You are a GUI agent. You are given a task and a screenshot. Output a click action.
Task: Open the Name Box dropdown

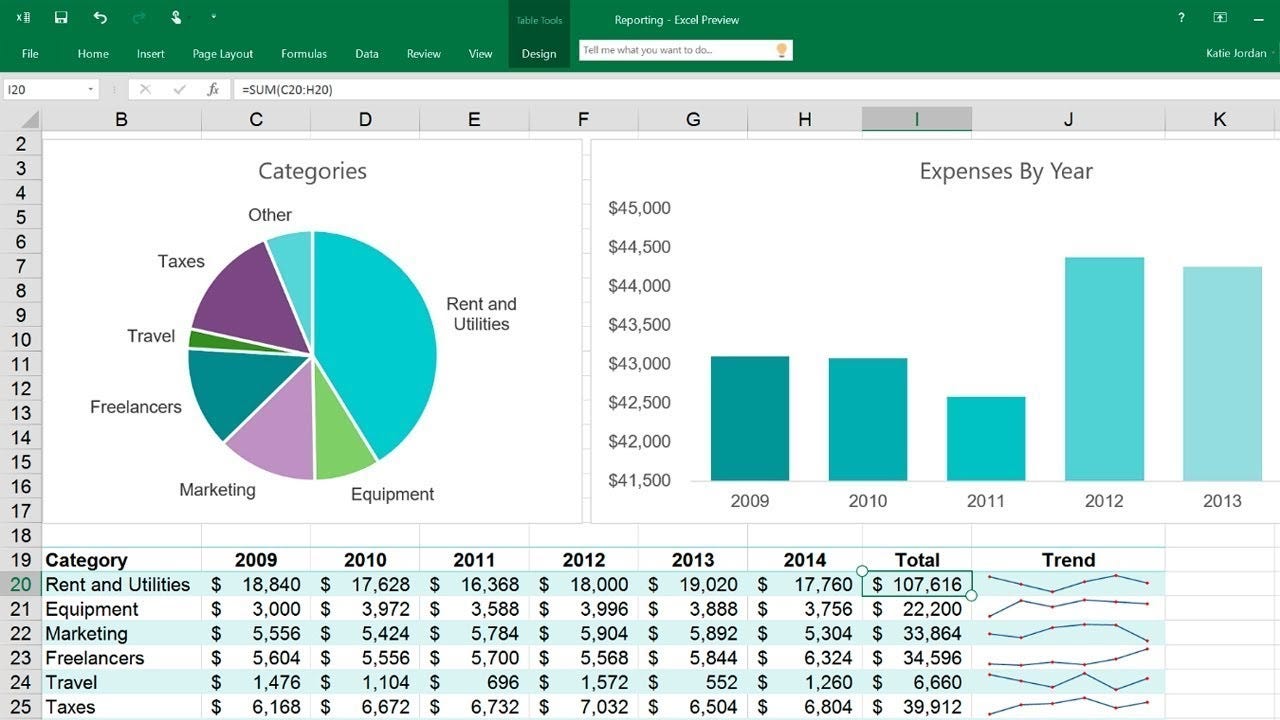88,89
